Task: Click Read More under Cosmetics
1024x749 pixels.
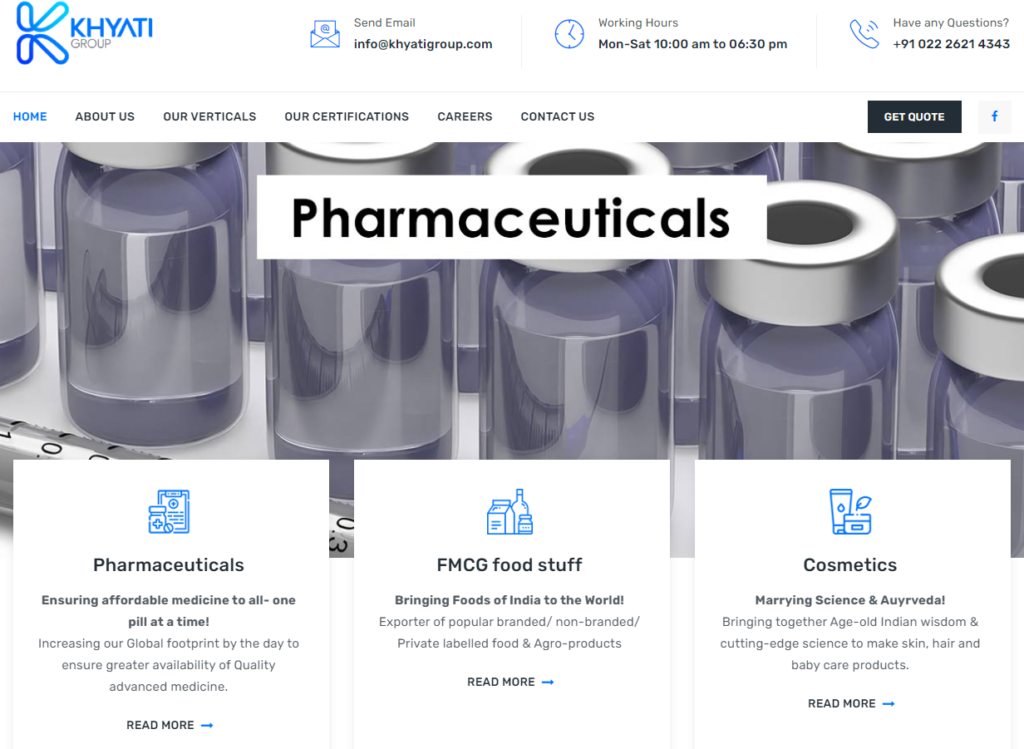Action: coord(852,704)
